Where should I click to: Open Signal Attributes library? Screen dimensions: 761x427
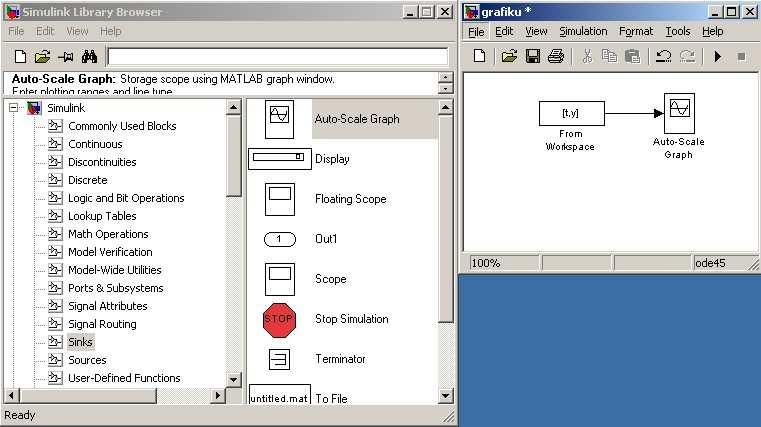coord(108,306)
